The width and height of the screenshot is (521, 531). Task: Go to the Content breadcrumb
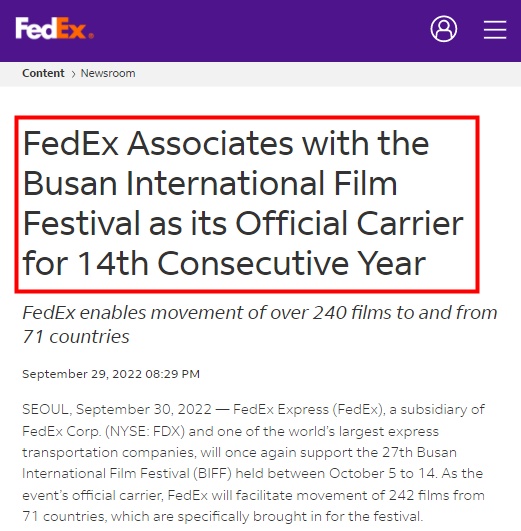click(43, 73)
